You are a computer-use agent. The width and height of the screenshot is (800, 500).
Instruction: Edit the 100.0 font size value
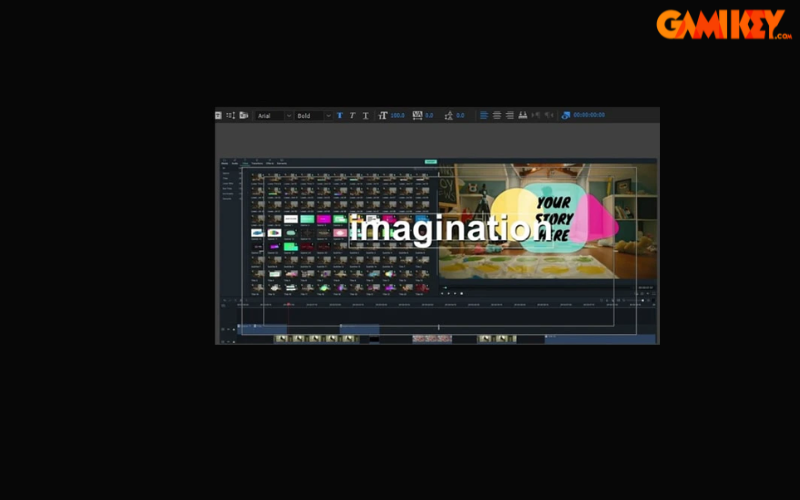(397, 116)
